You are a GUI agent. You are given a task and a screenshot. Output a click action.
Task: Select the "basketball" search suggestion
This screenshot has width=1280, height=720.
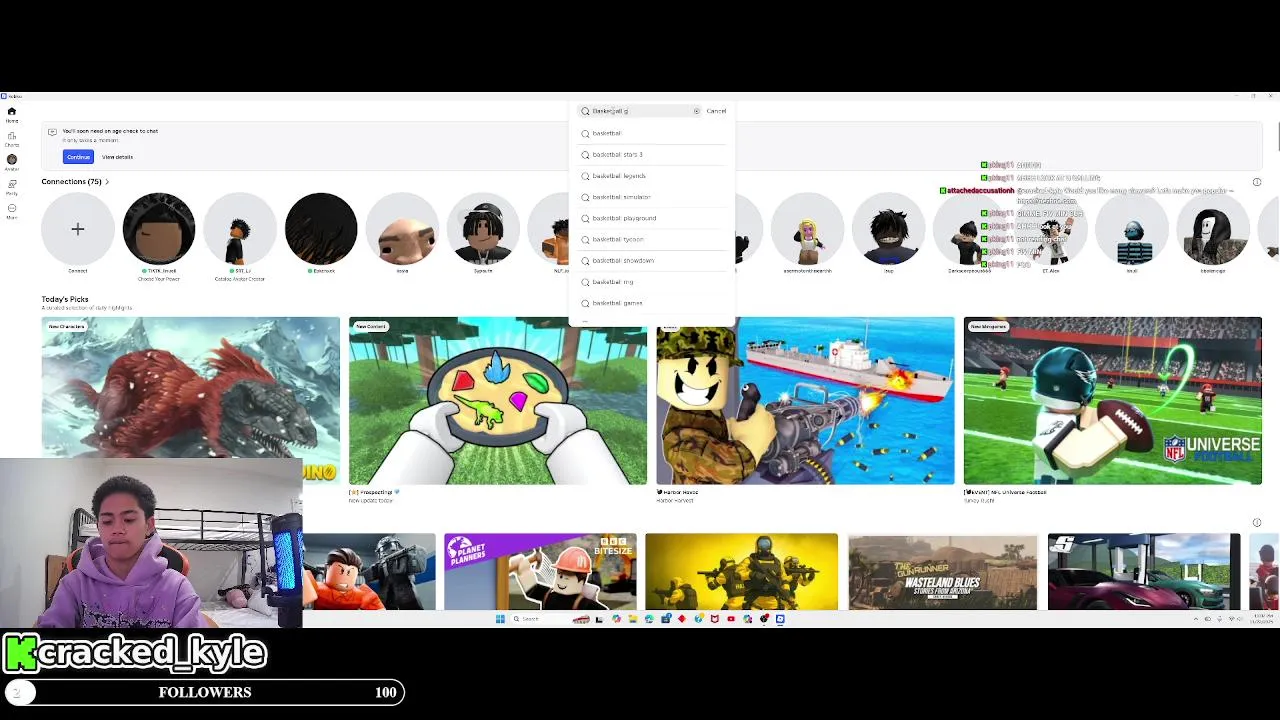(652, 133)
